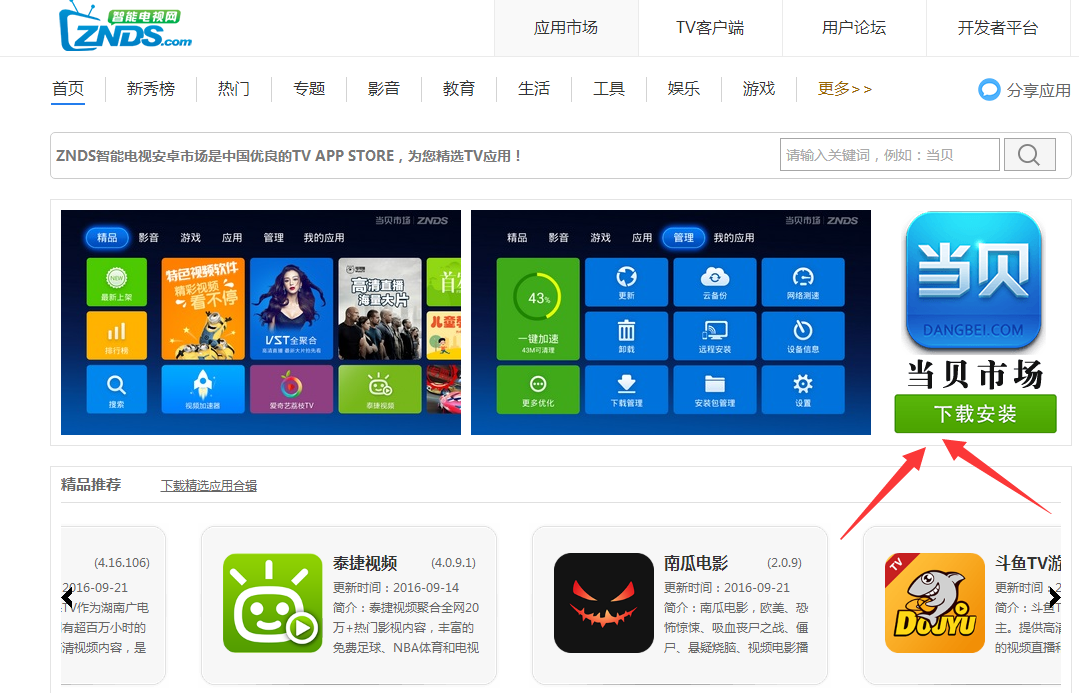Open 下载精选应用合辑 link
Screen dimensions: 1079x693
pyautogui.click(x=209, y=486)
